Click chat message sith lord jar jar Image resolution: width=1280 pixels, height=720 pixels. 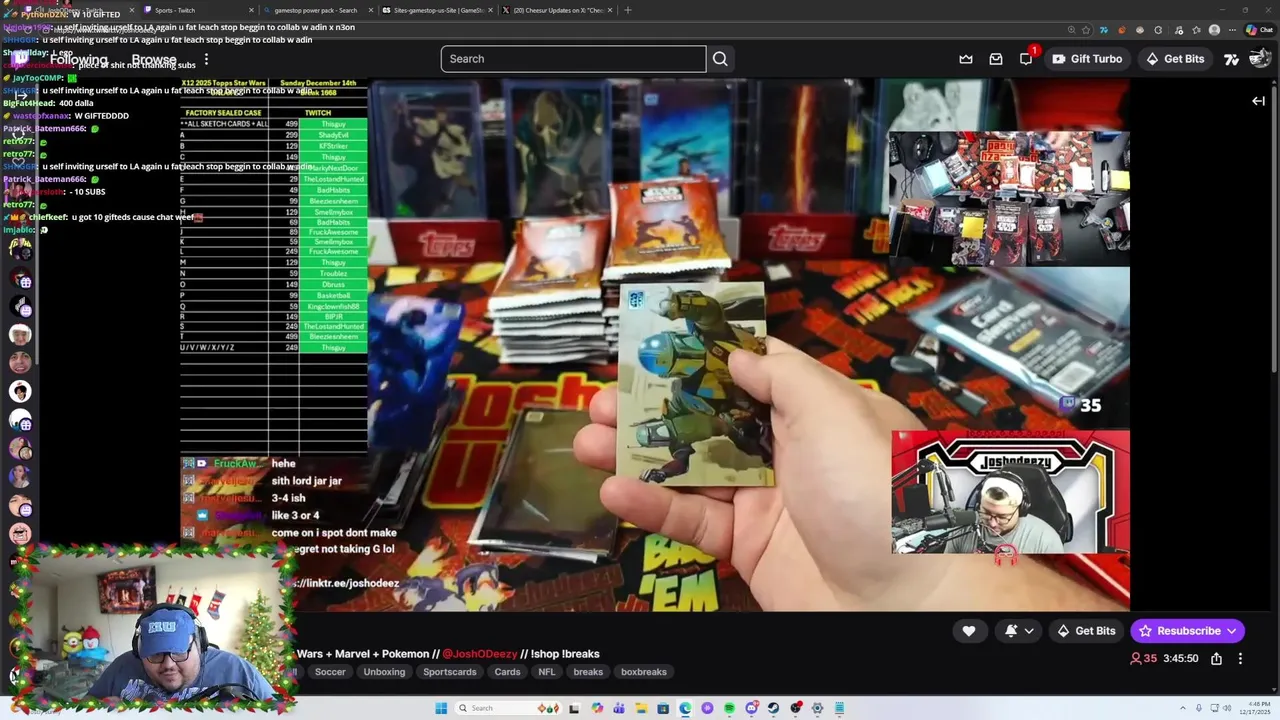tap(306, 481)
